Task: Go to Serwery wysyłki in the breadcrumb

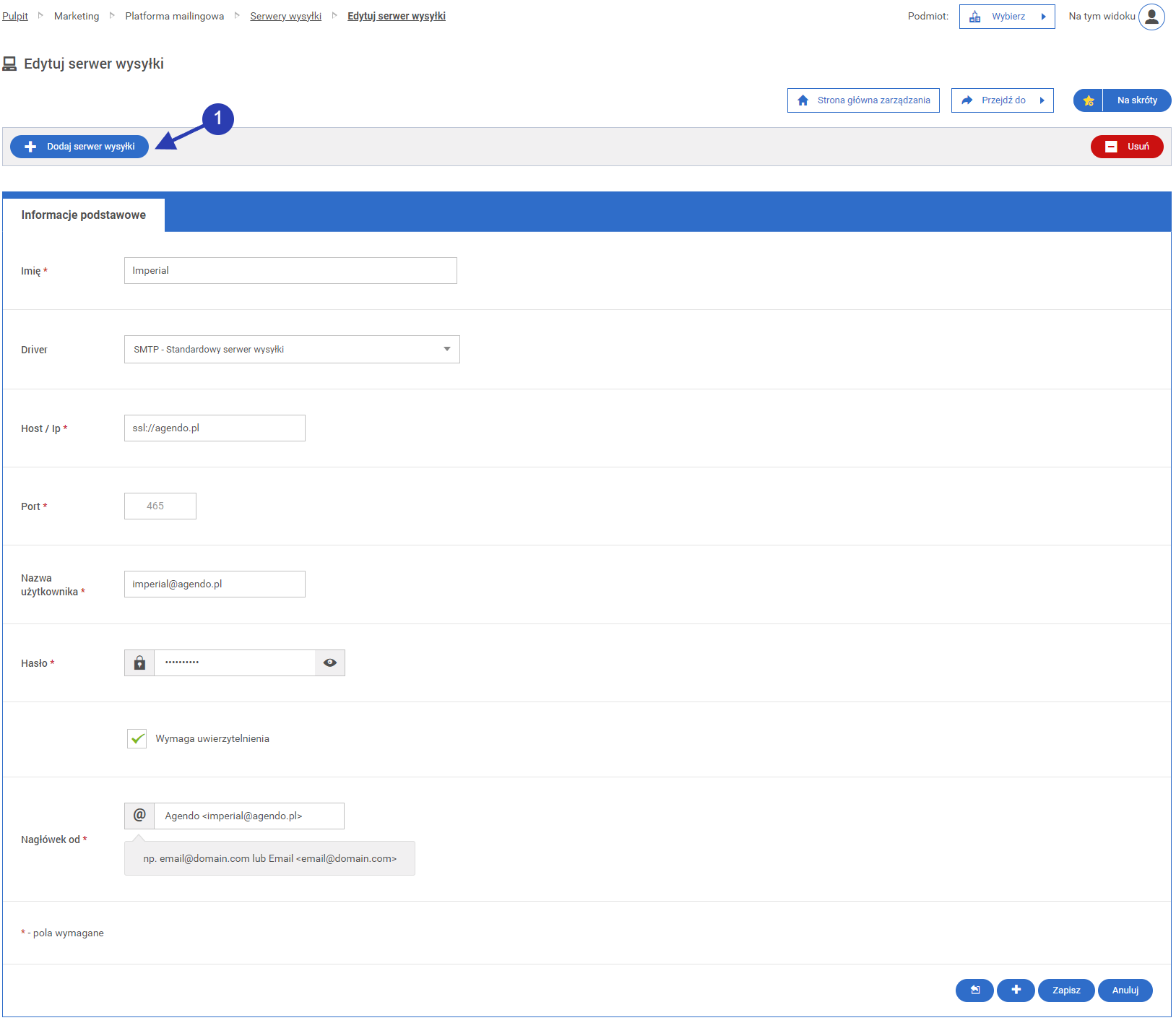Action: coord(285,16)
